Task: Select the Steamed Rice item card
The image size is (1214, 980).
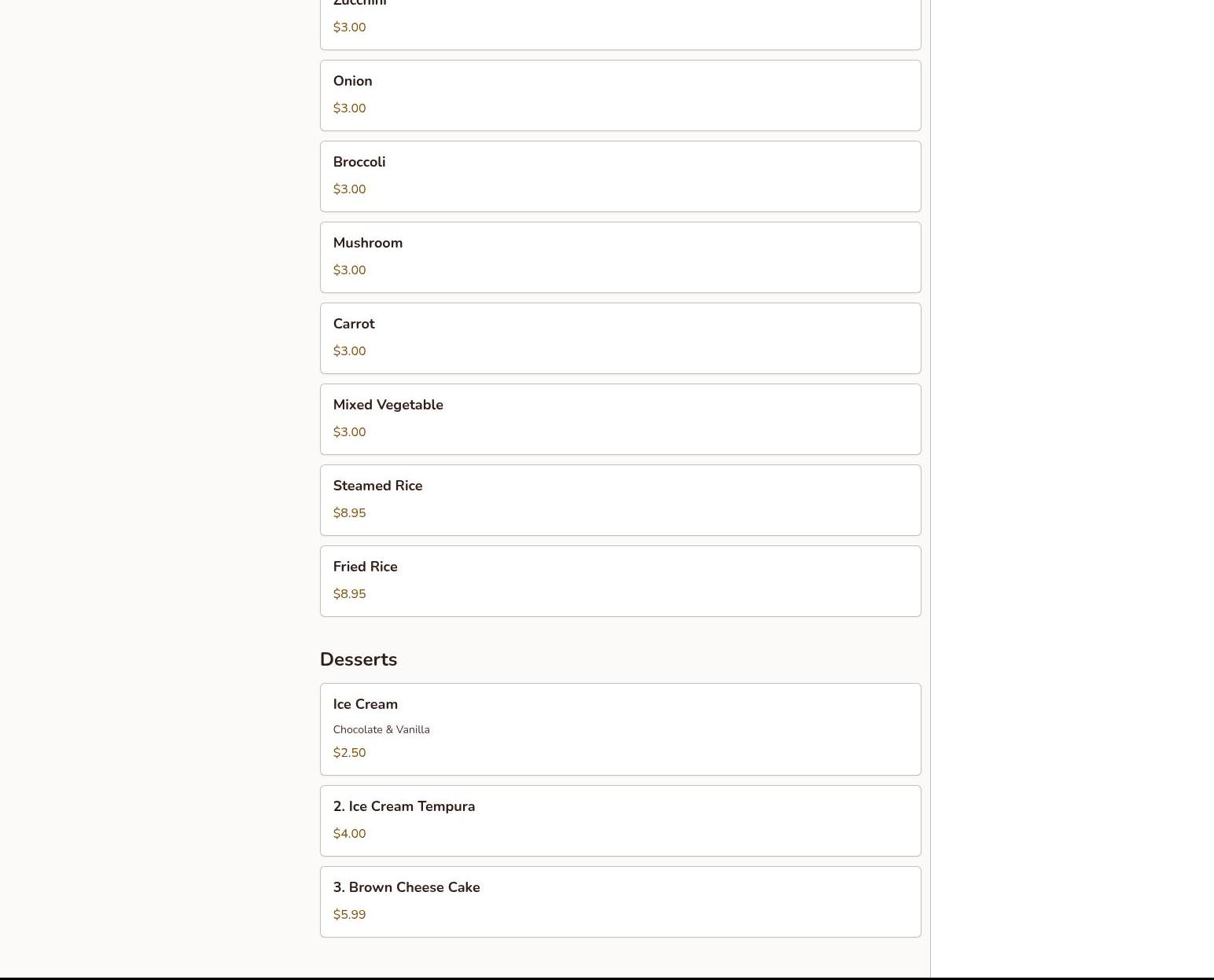Action: click(620, 500)
